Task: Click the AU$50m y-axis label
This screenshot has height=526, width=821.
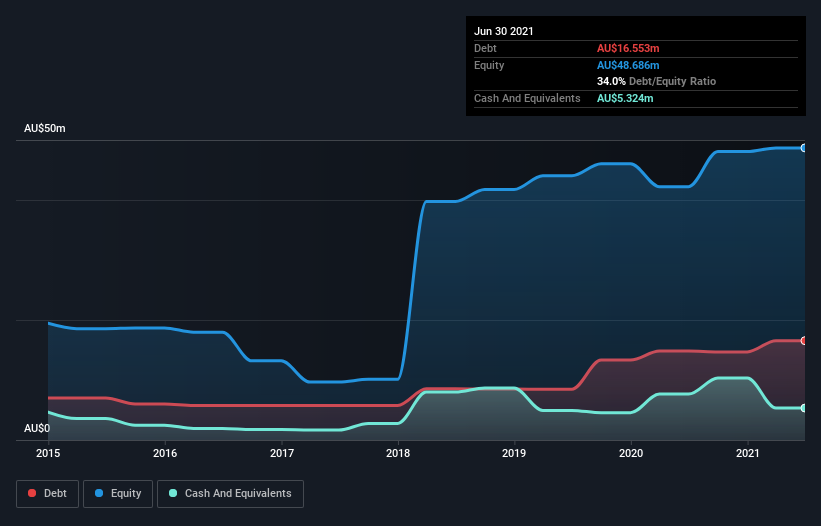Action: [45, 128]
